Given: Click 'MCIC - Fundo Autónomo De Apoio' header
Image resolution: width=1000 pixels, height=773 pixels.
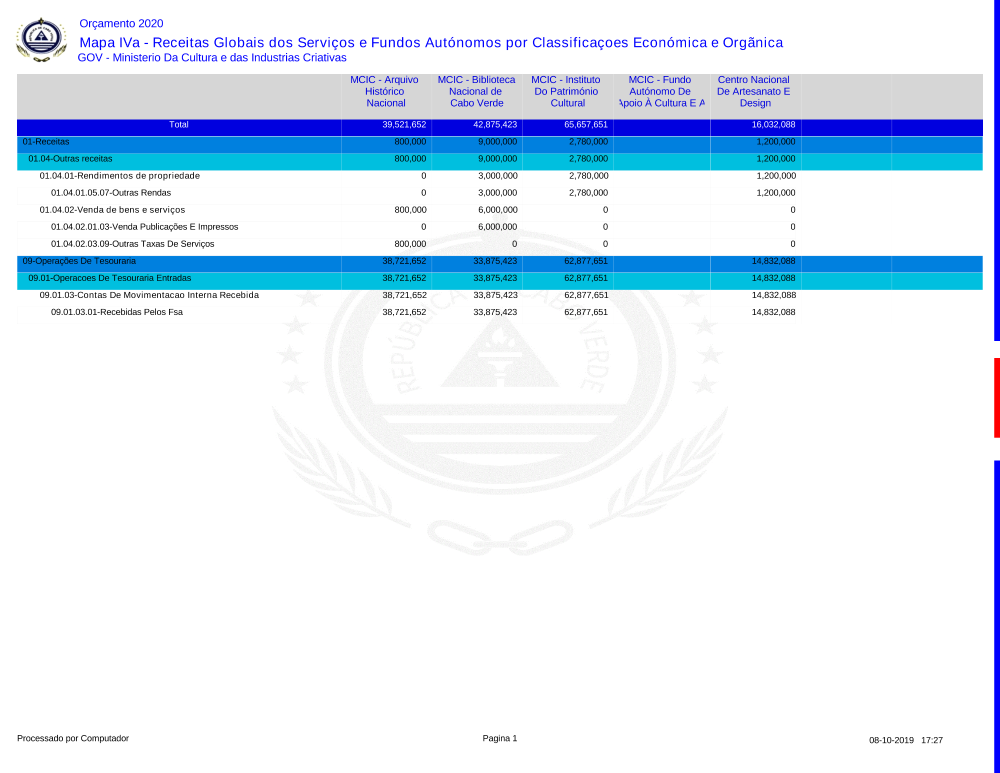Looking at the screenshot, I should tap(660, 91).
